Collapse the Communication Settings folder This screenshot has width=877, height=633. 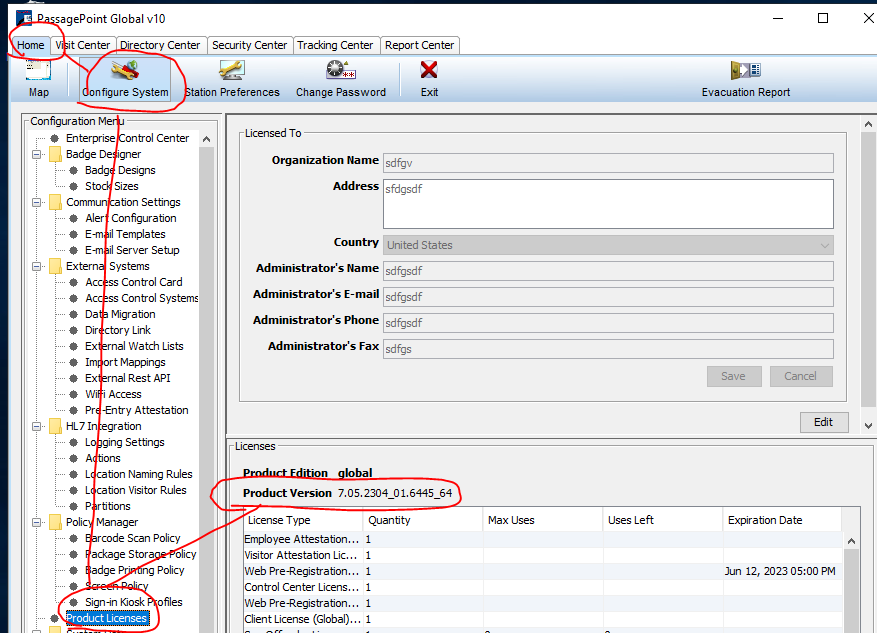(36, 202)
